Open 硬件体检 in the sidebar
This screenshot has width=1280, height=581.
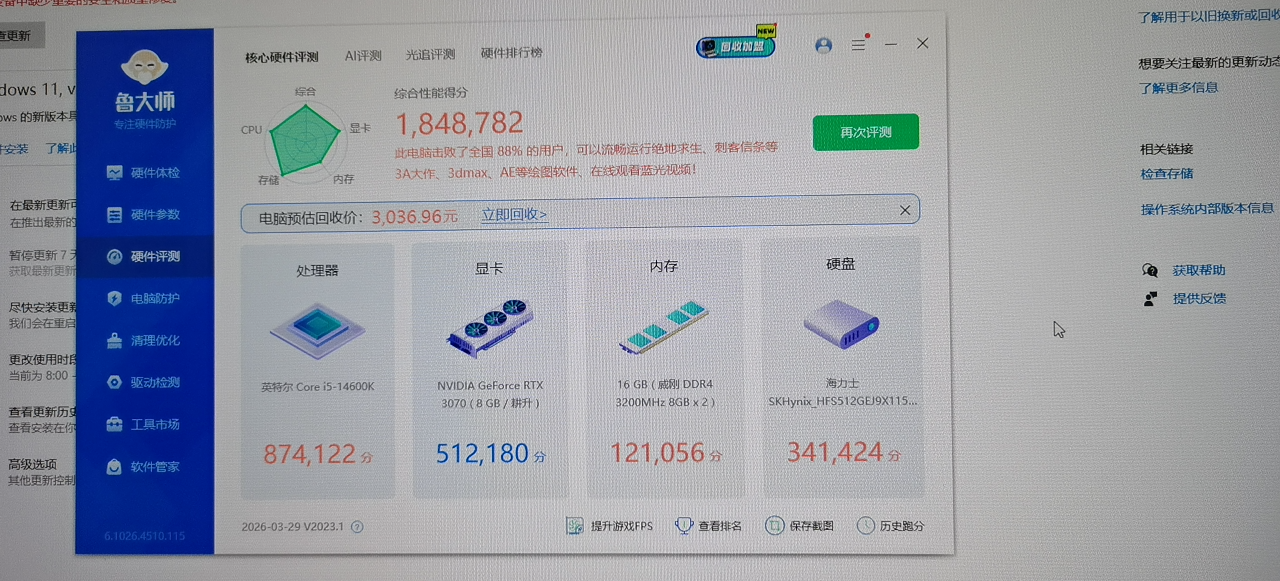click(144, 172)
